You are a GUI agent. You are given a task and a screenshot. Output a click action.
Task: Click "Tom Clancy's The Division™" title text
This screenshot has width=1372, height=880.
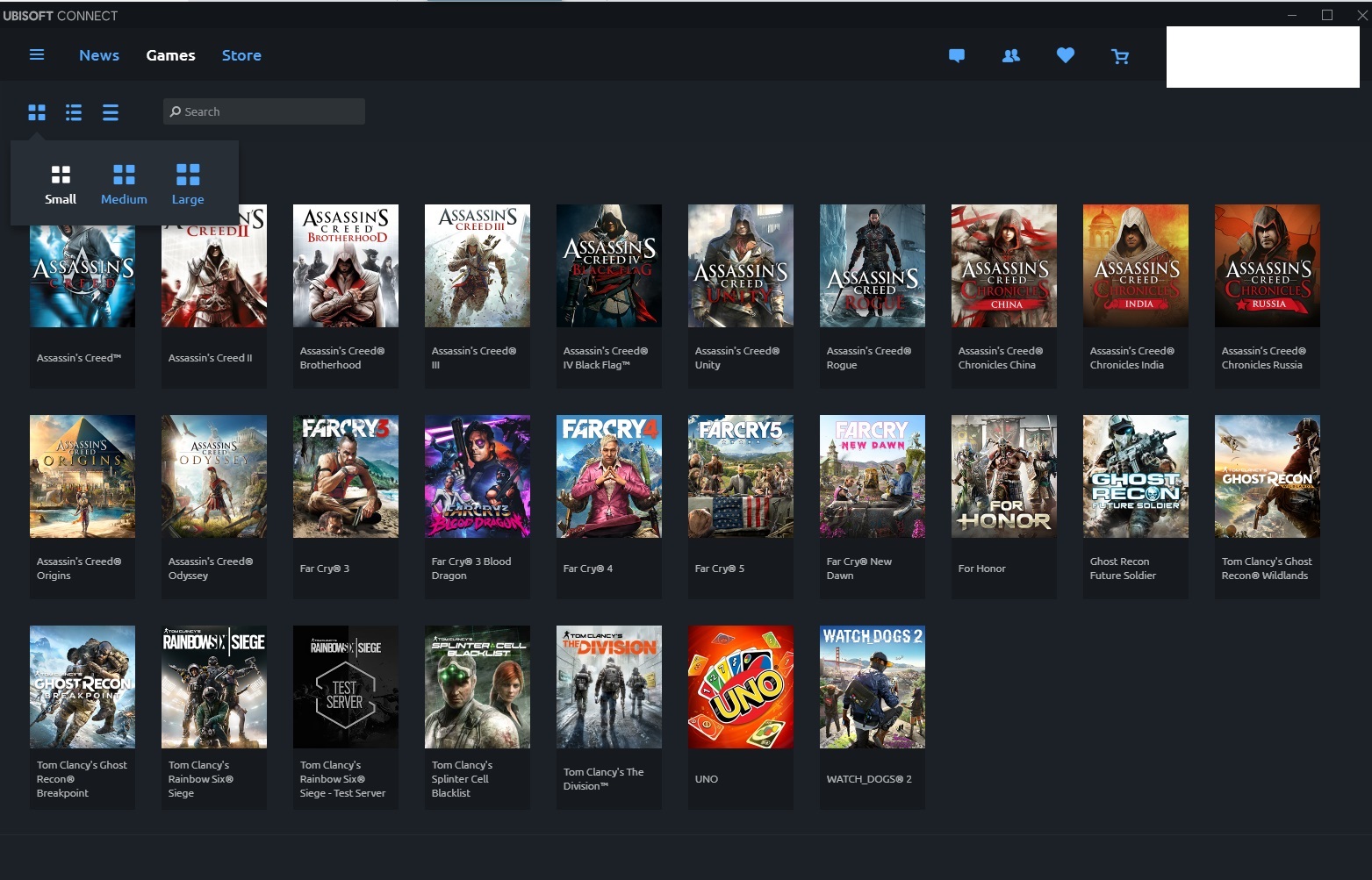pyautogui.click(x=604, y=779)
